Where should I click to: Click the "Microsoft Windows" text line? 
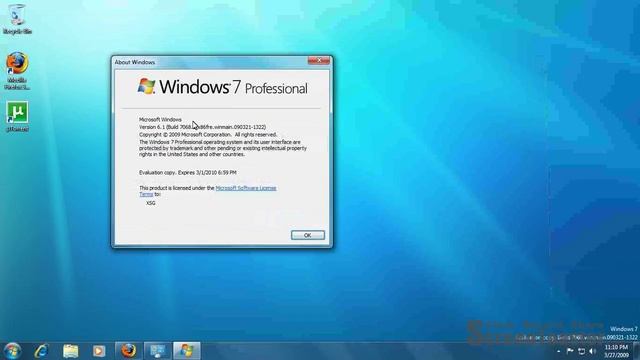coord(160,120)
